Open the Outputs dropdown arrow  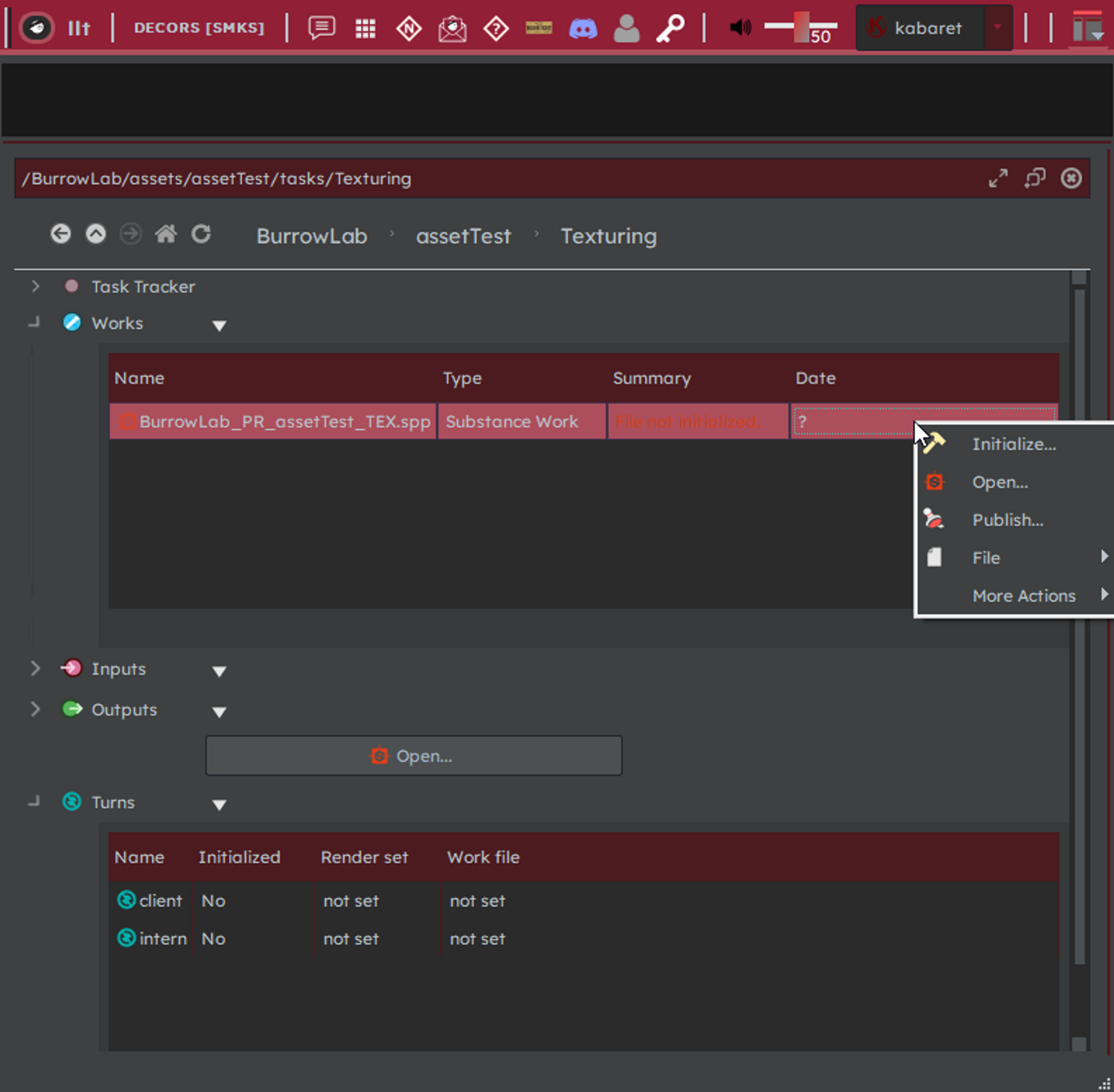219,713
